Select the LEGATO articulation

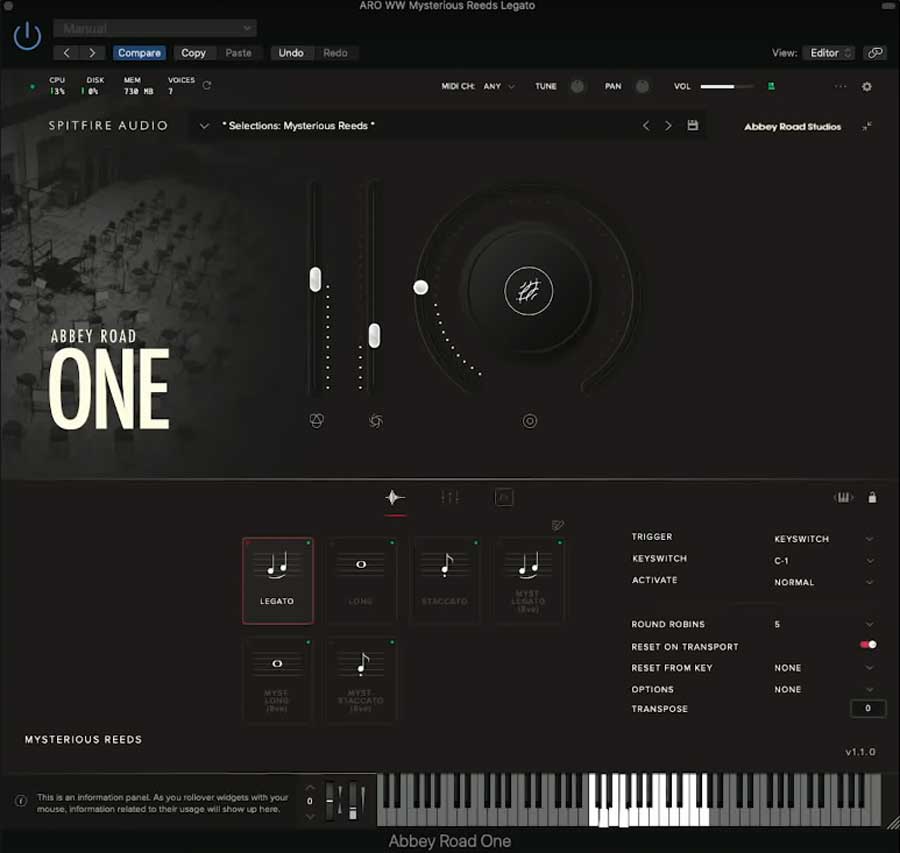(x=278, y=581)
